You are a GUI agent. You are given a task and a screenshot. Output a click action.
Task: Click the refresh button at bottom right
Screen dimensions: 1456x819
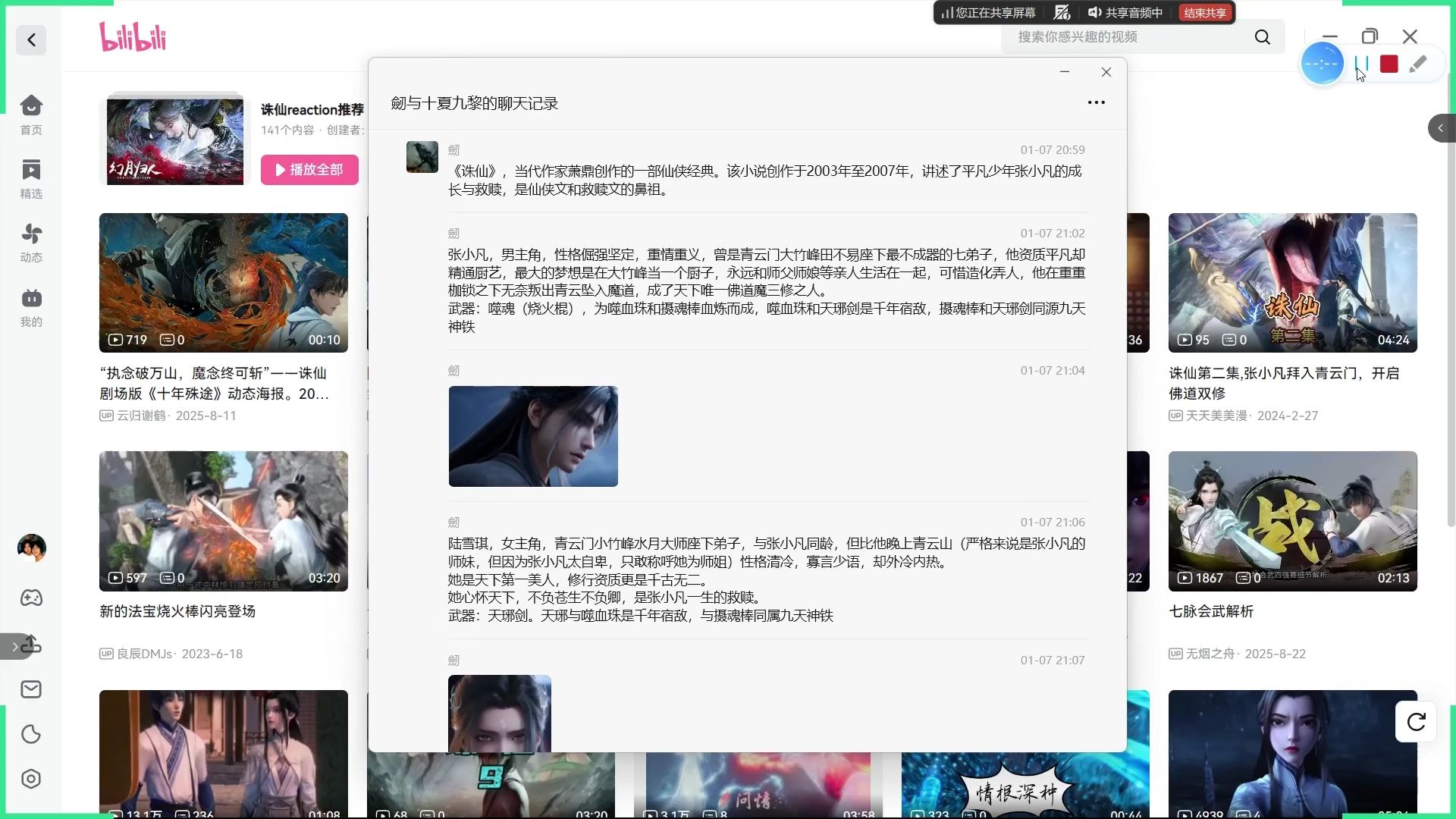[x=1415, y=722]
